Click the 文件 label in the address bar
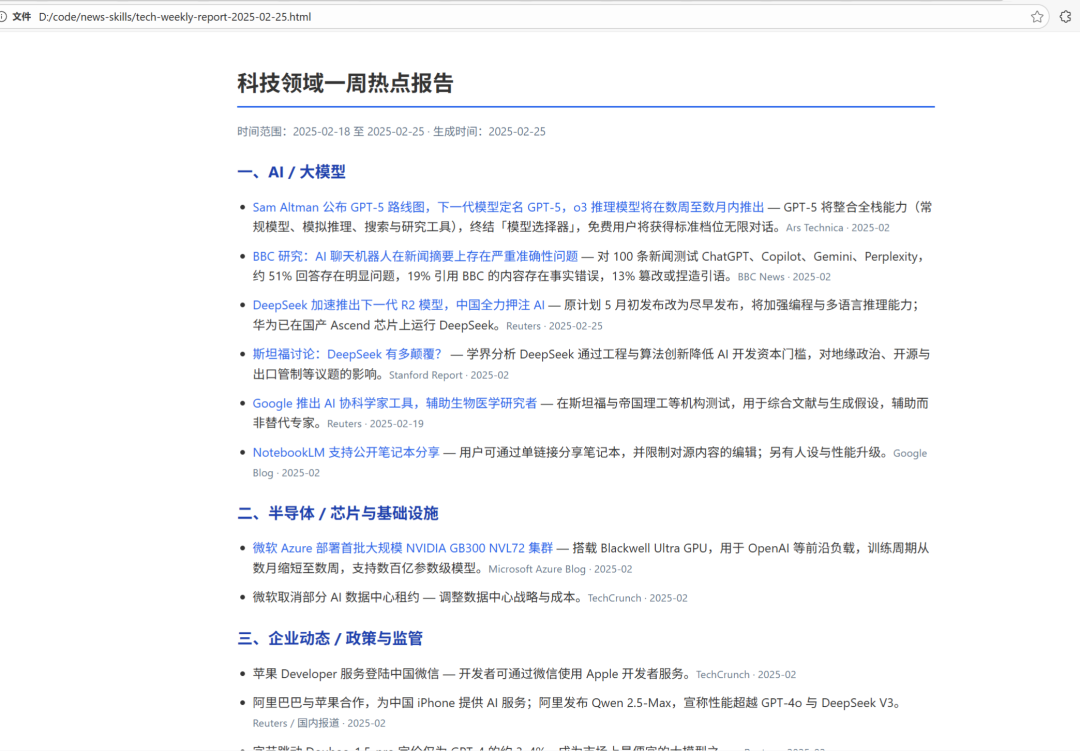Image resolution: width=1080 pixels, height=751 pixels. tap(21, 17)
